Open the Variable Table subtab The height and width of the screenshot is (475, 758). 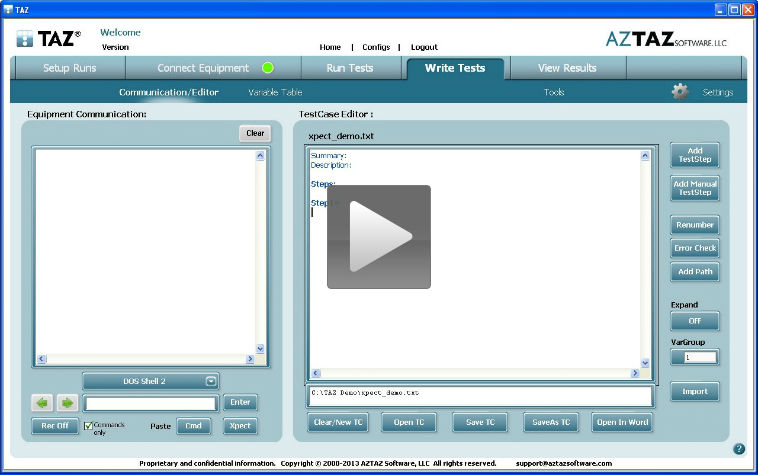(x=275, y=92)
